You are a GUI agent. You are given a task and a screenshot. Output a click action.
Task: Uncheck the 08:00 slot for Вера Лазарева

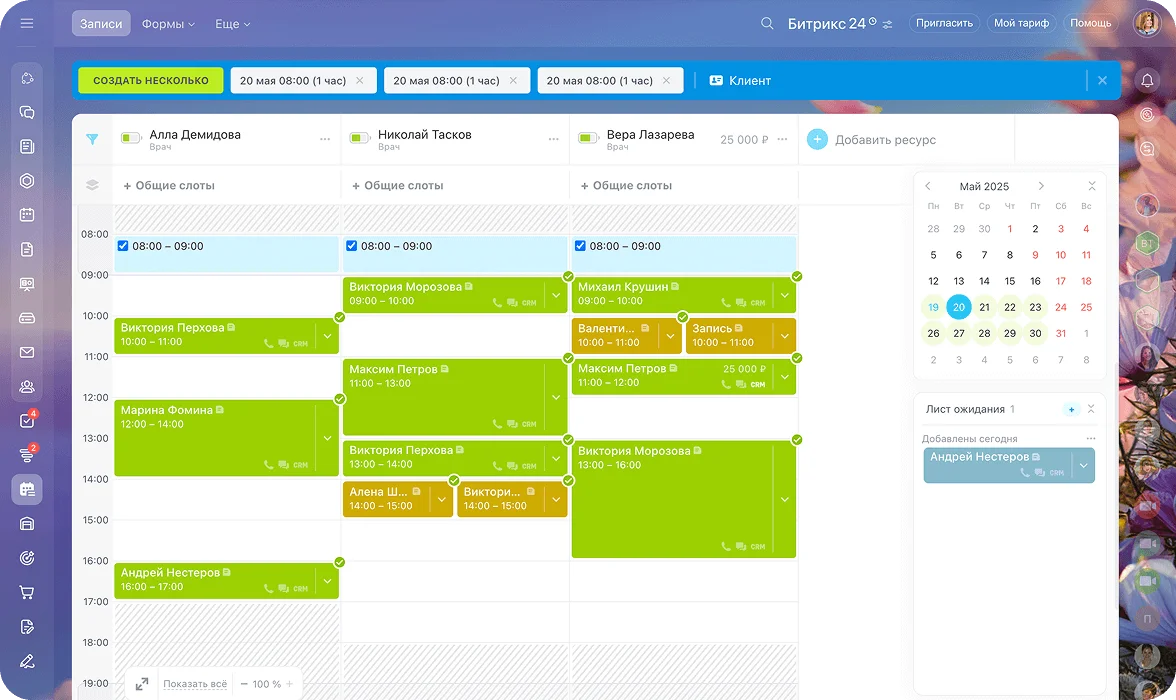coord(580,246)
